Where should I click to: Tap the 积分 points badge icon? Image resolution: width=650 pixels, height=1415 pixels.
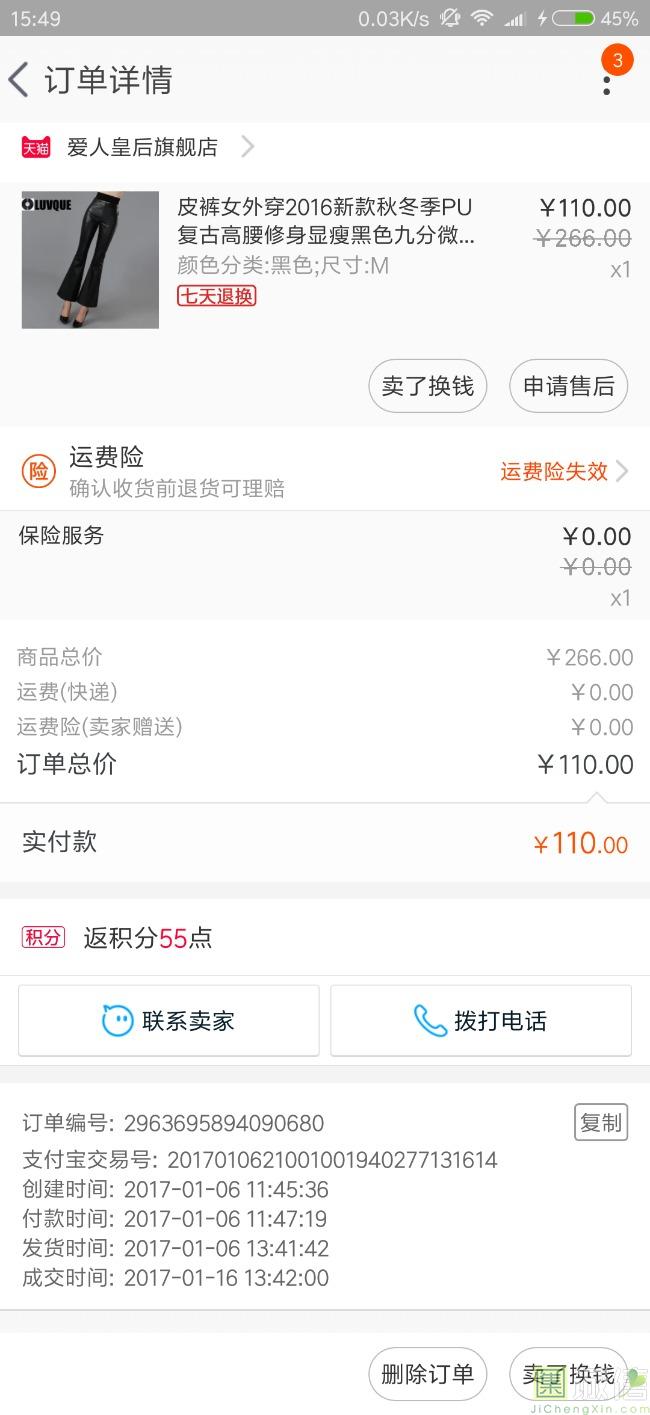(x=43, y=938)
